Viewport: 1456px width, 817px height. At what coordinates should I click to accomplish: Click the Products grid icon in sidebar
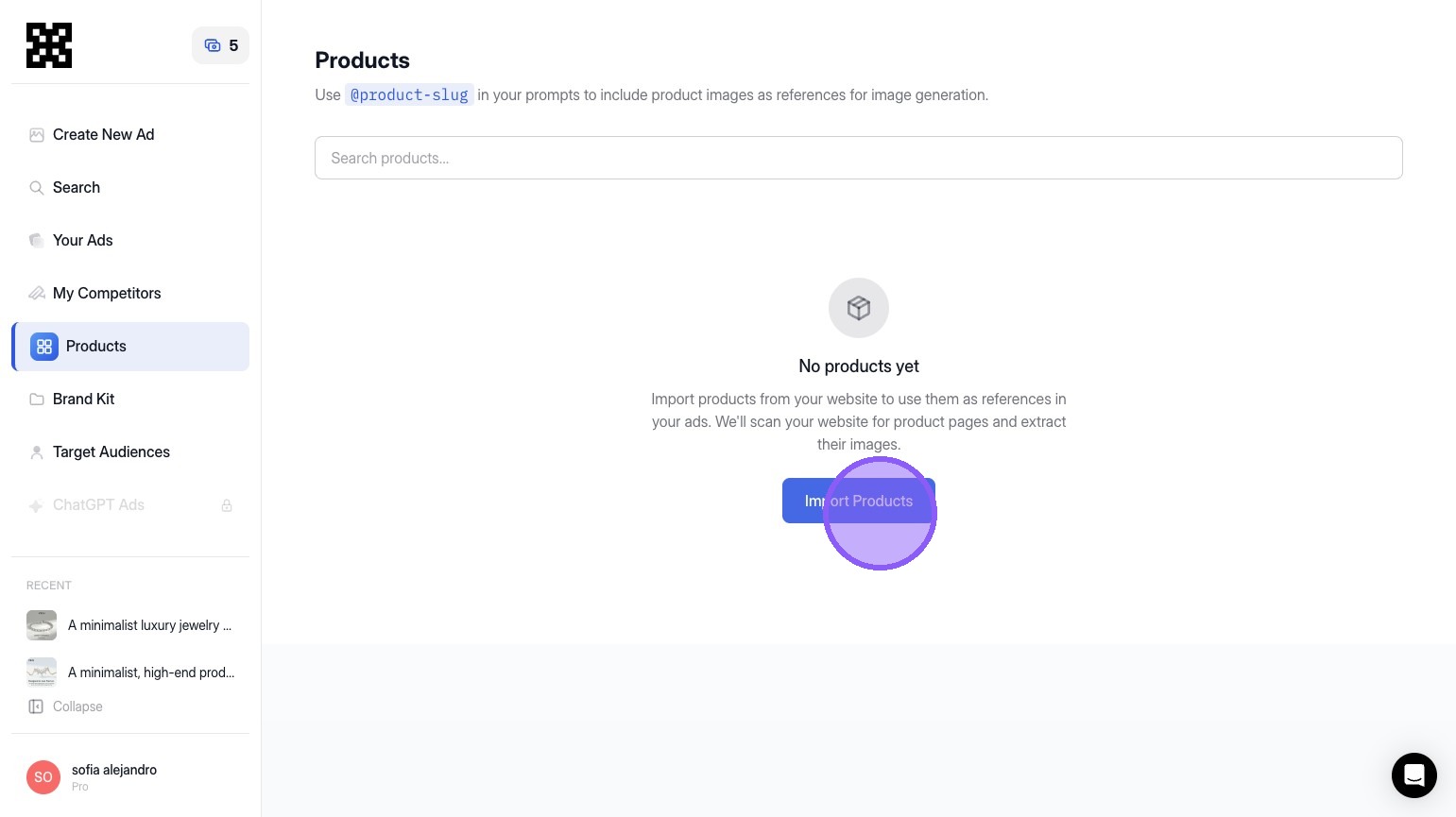pos(44,347)
